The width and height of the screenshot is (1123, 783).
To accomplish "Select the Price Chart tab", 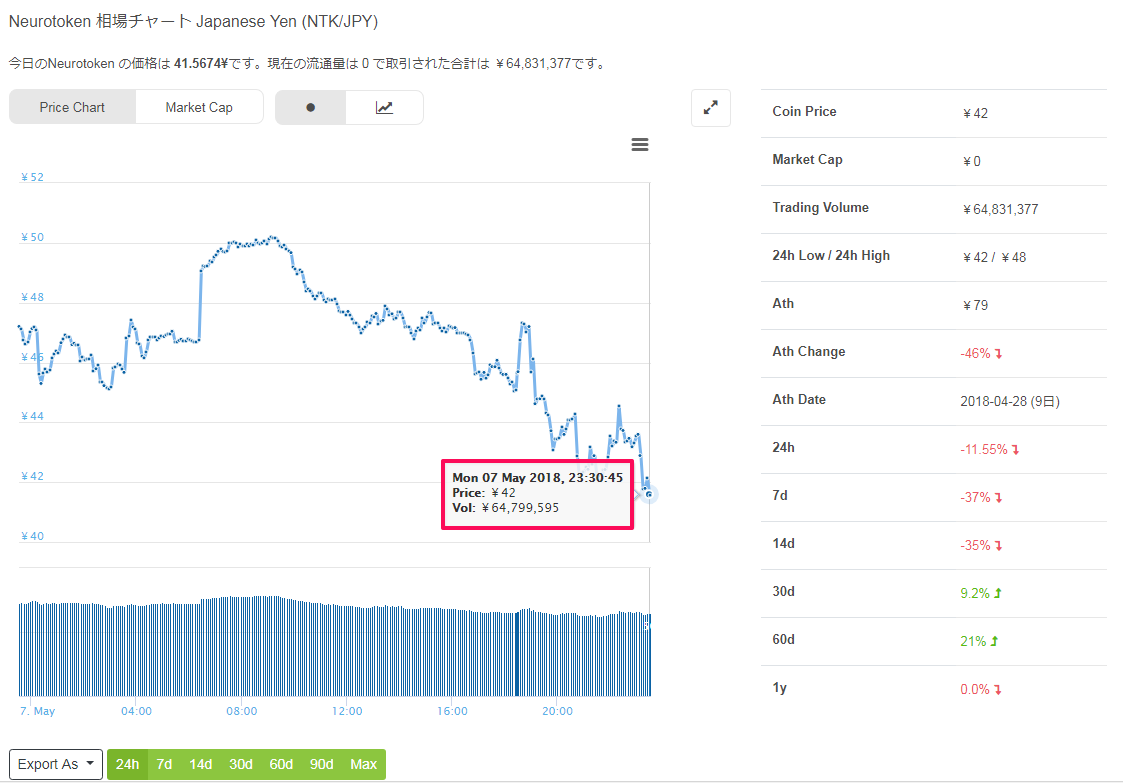I will [72, 108].
